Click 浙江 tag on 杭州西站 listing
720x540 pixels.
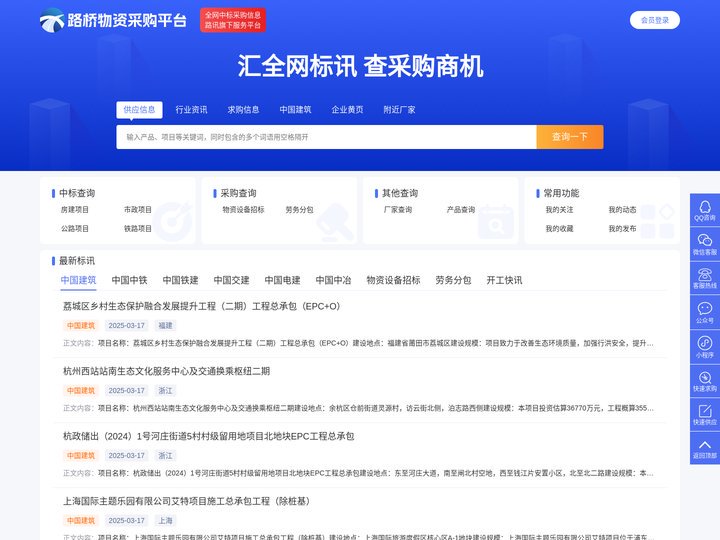[x=165, y=391]
